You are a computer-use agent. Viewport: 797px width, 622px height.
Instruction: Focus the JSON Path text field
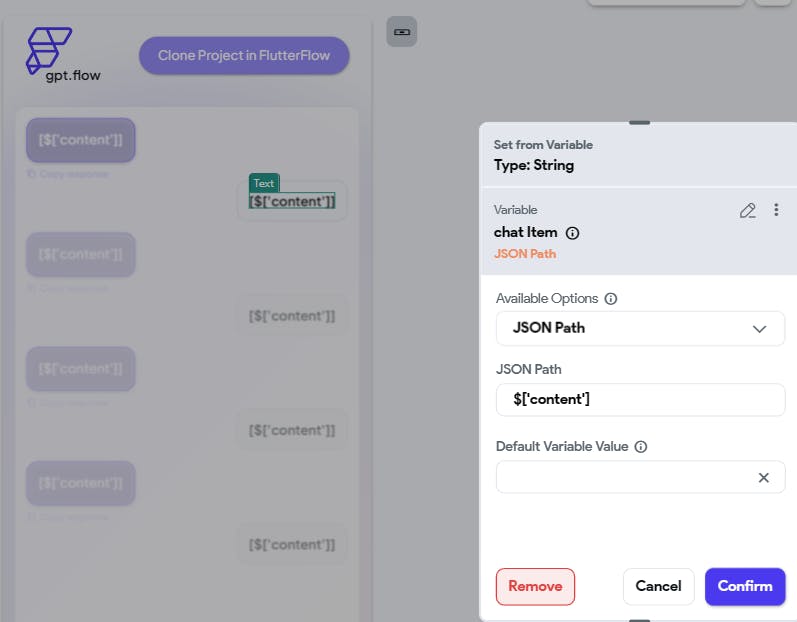[x=640, y=400]
